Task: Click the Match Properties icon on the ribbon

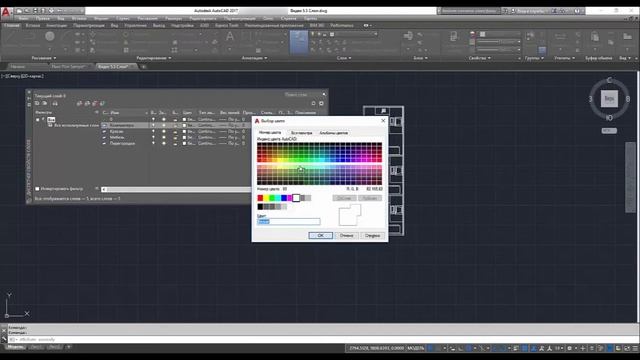Action: pyautogui.click(x=453, y=37)
